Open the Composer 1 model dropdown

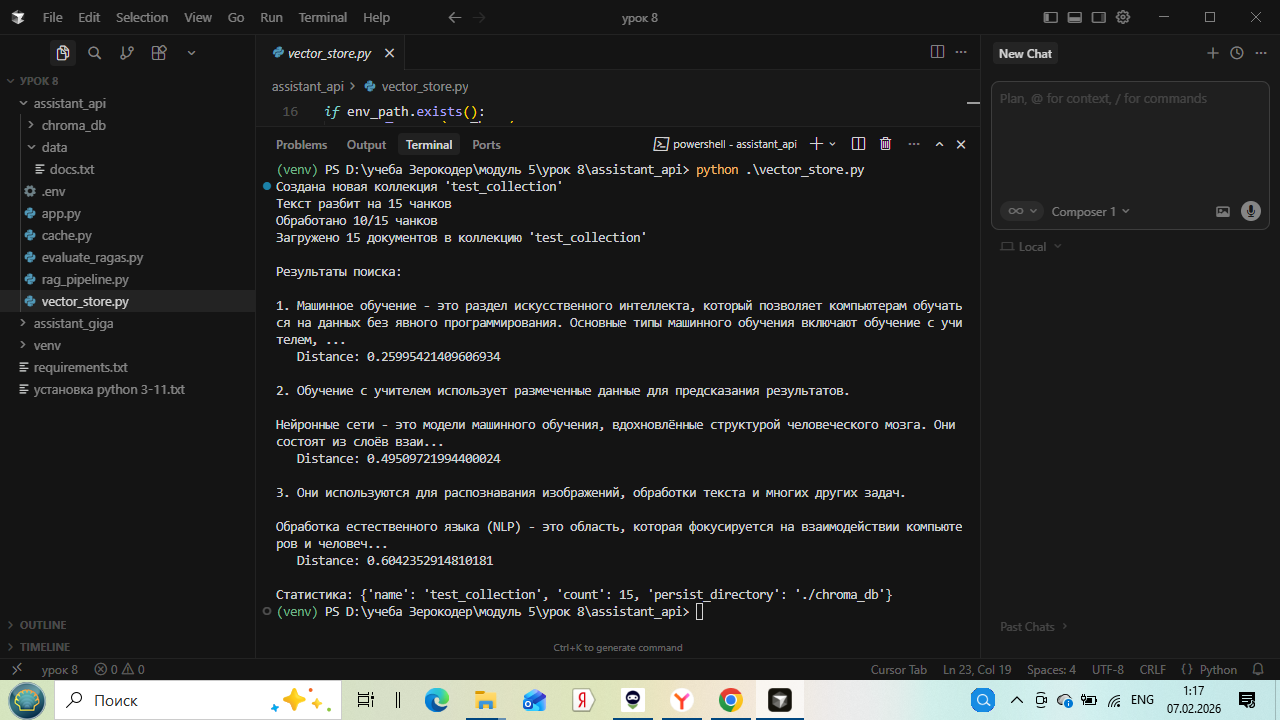pyautogui.click(x=1091, y=211)
